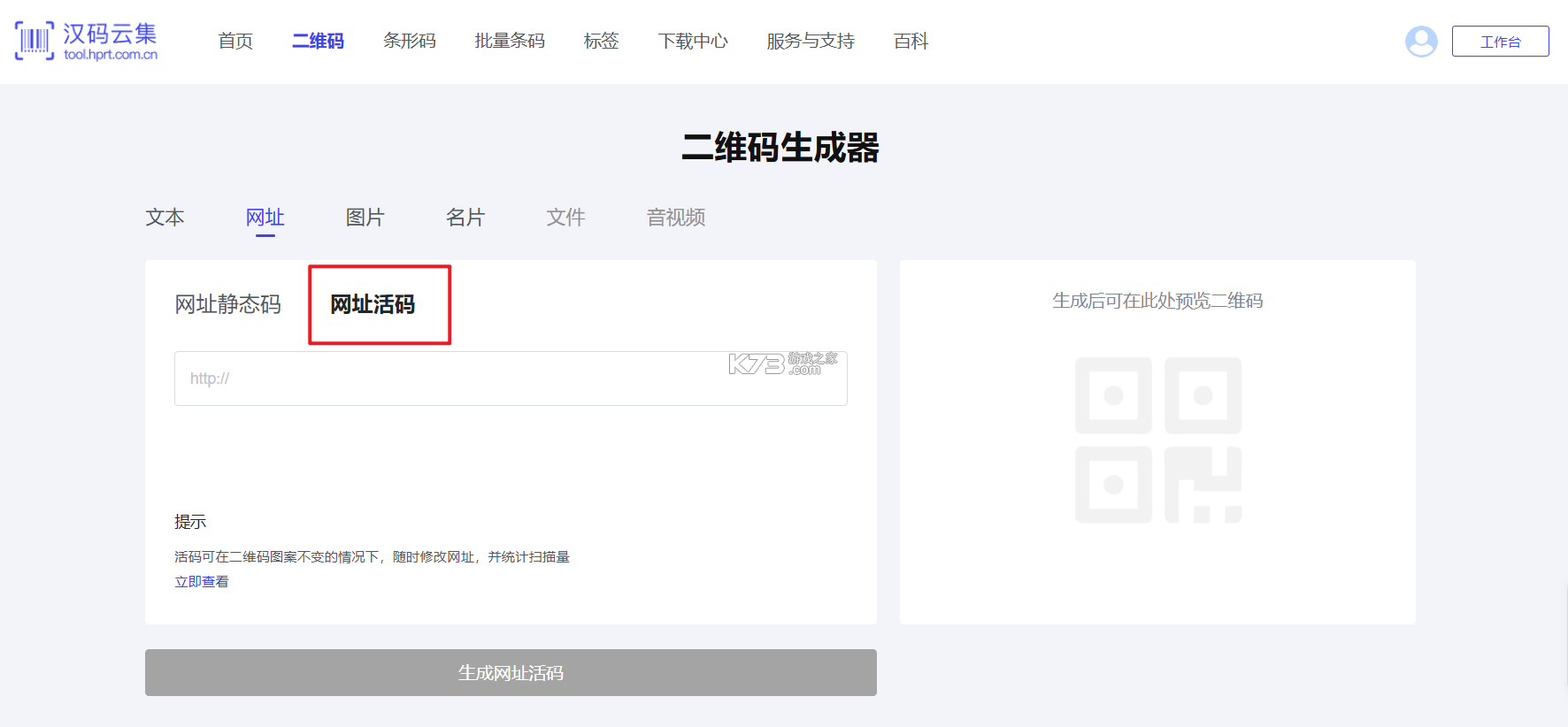Click the http:// URL input field

coord(511,379)
